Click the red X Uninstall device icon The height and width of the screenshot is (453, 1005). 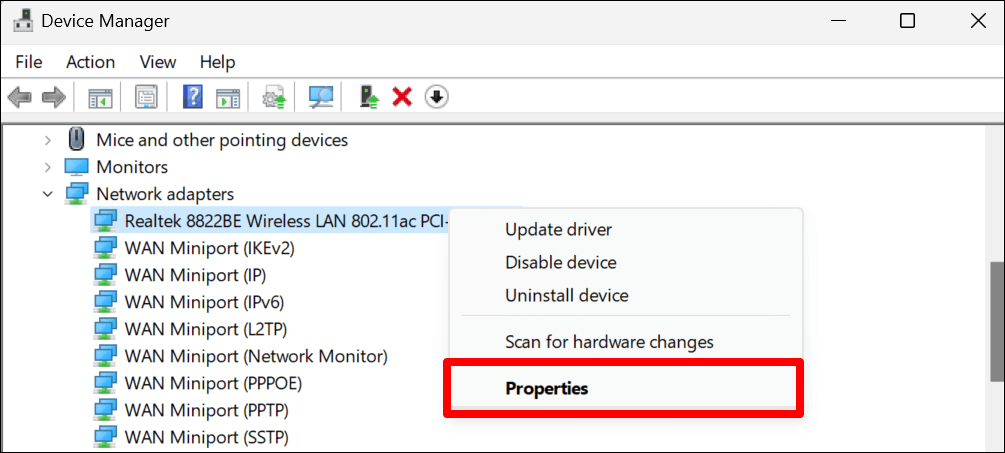[402, 97]
